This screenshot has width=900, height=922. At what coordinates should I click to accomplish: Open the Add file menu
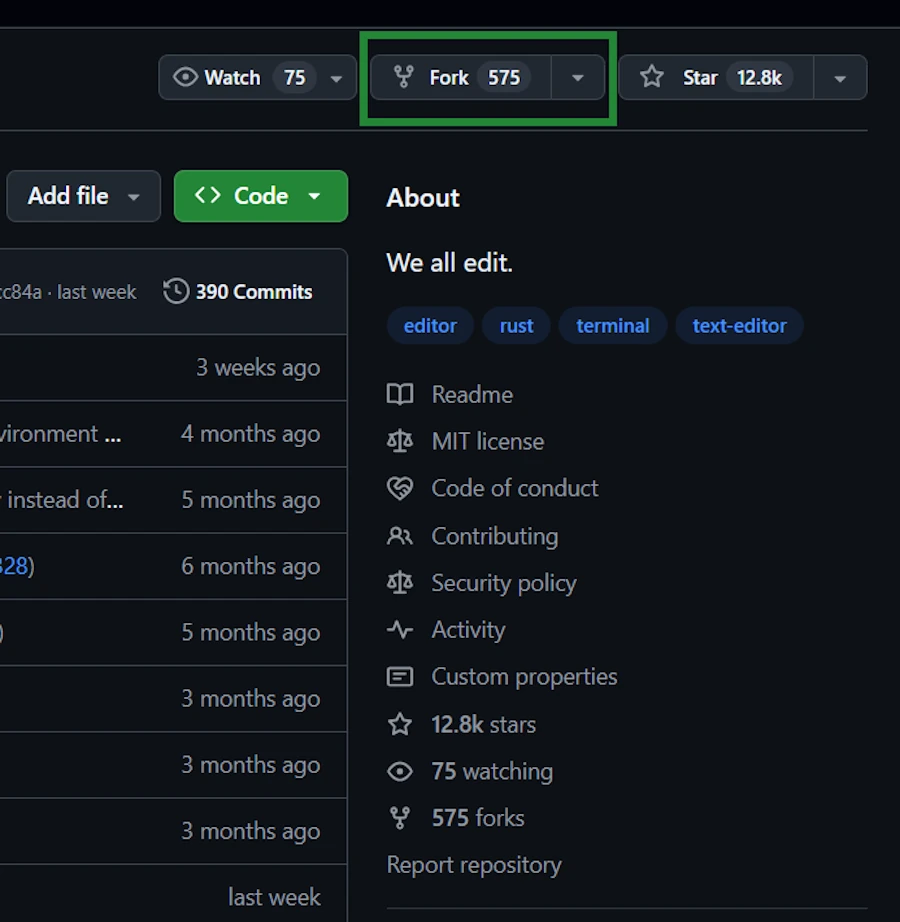(x=83, y=196)
